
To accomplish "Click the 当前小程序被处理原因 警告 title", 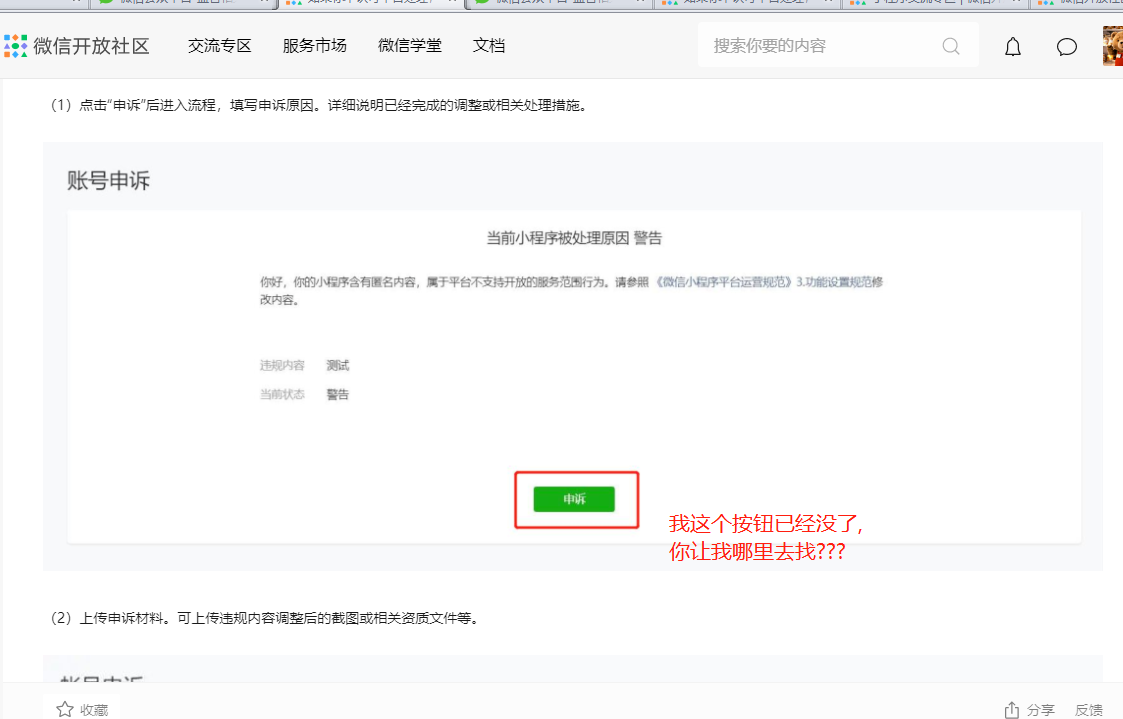I will (x=574, y=238).
